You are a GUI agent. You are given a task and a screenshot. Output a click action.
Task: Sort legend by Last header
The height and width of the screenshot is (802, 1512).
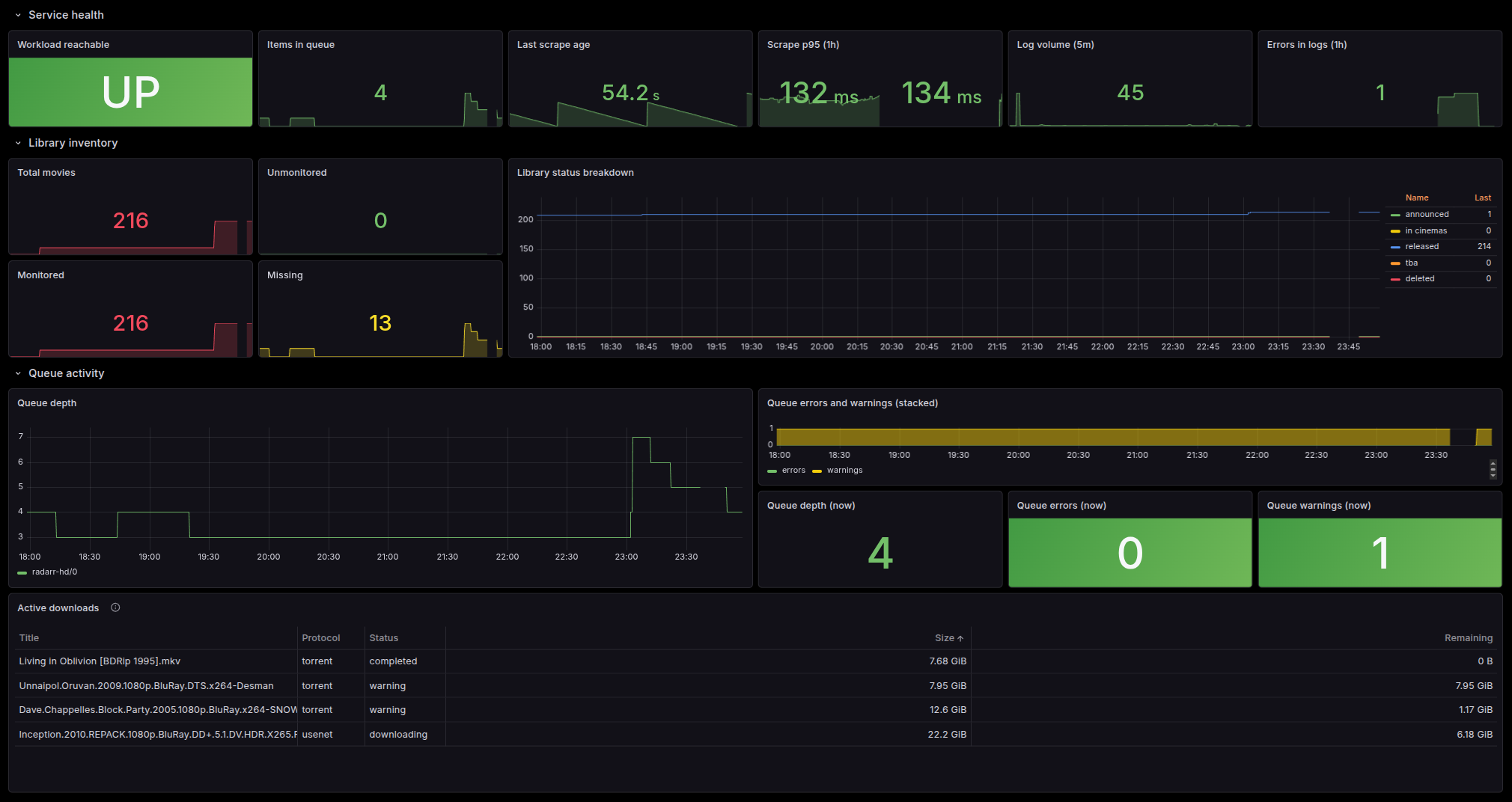coord(1482,198)
